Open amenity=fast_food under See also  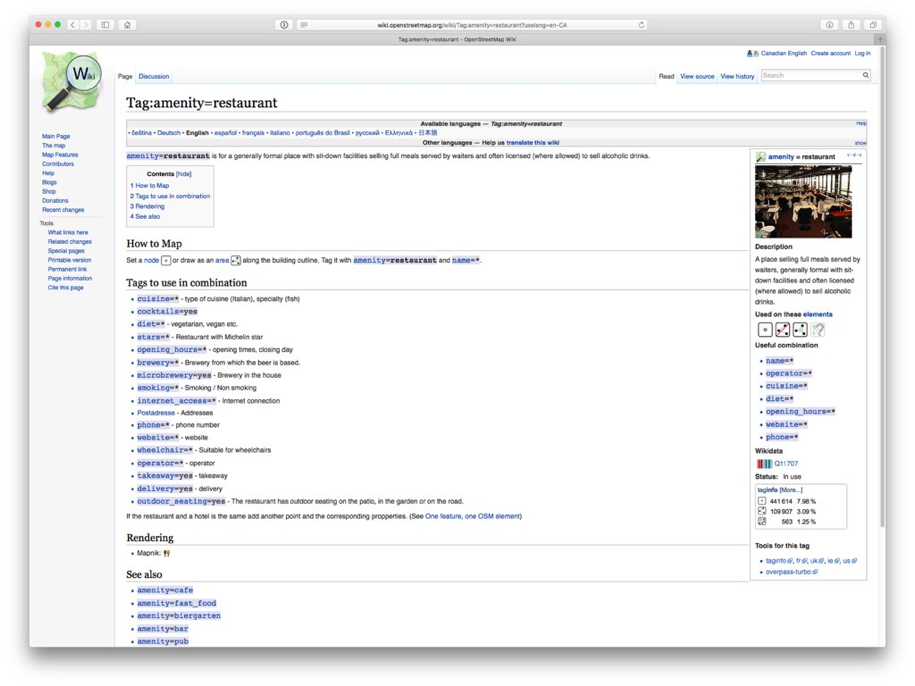[177, 603]
